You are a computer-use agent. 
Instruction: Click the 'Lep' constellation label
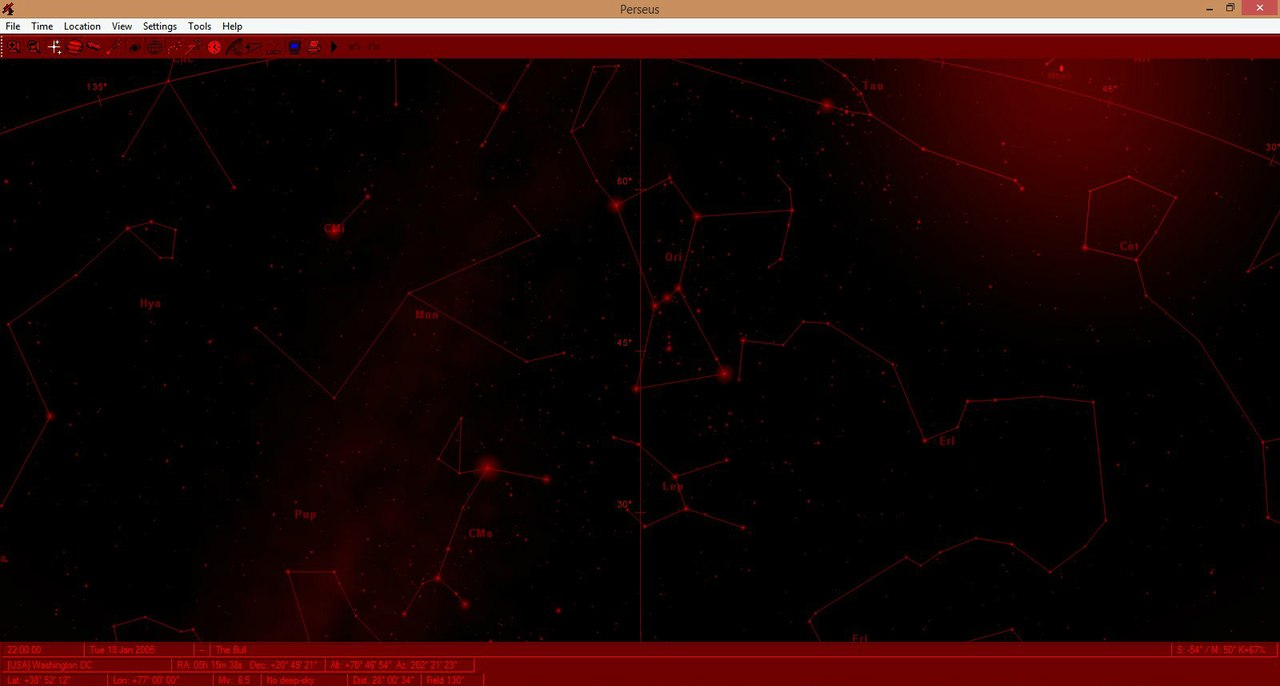672,486
